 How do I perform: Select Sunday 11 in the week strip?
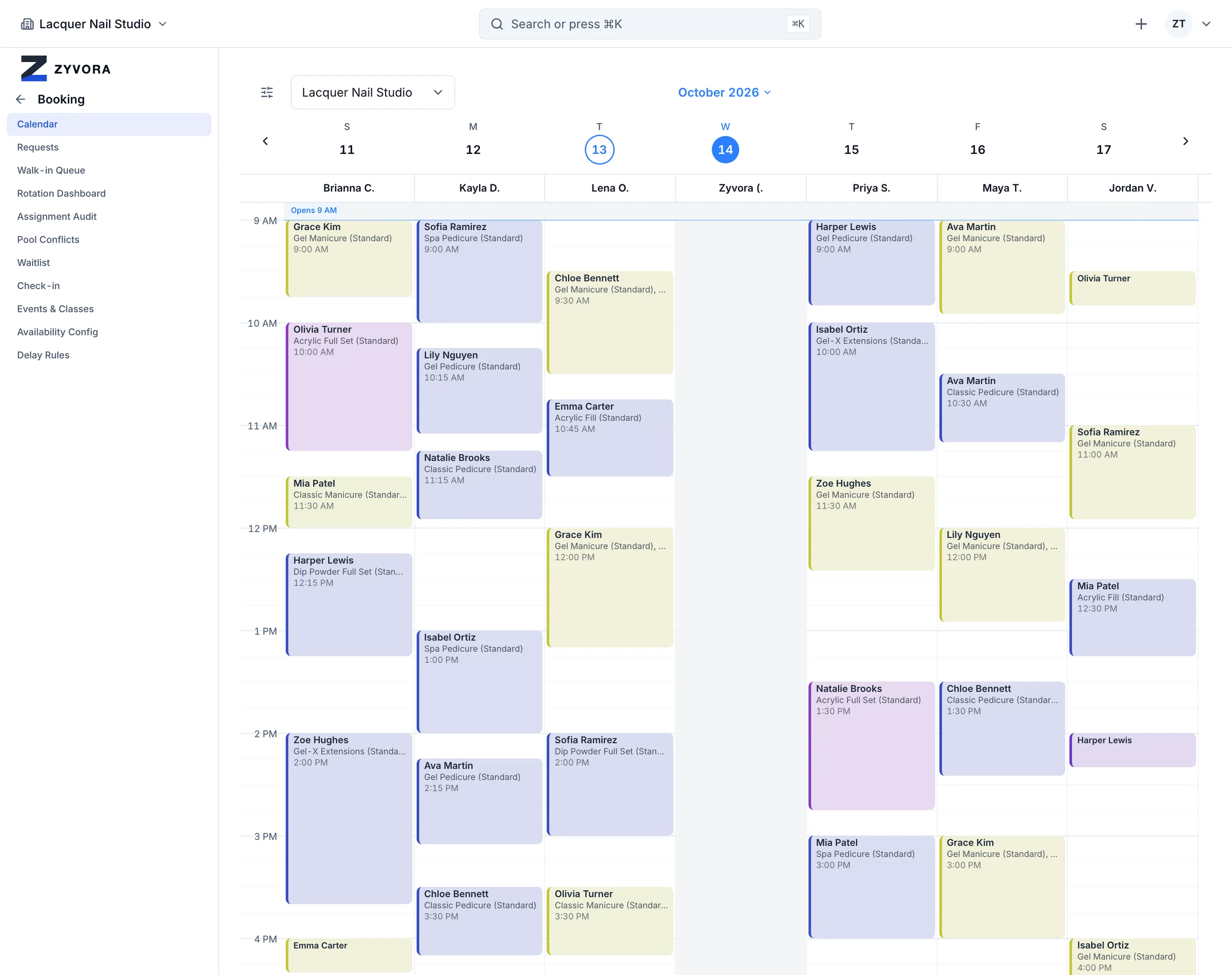click(347, 149)
